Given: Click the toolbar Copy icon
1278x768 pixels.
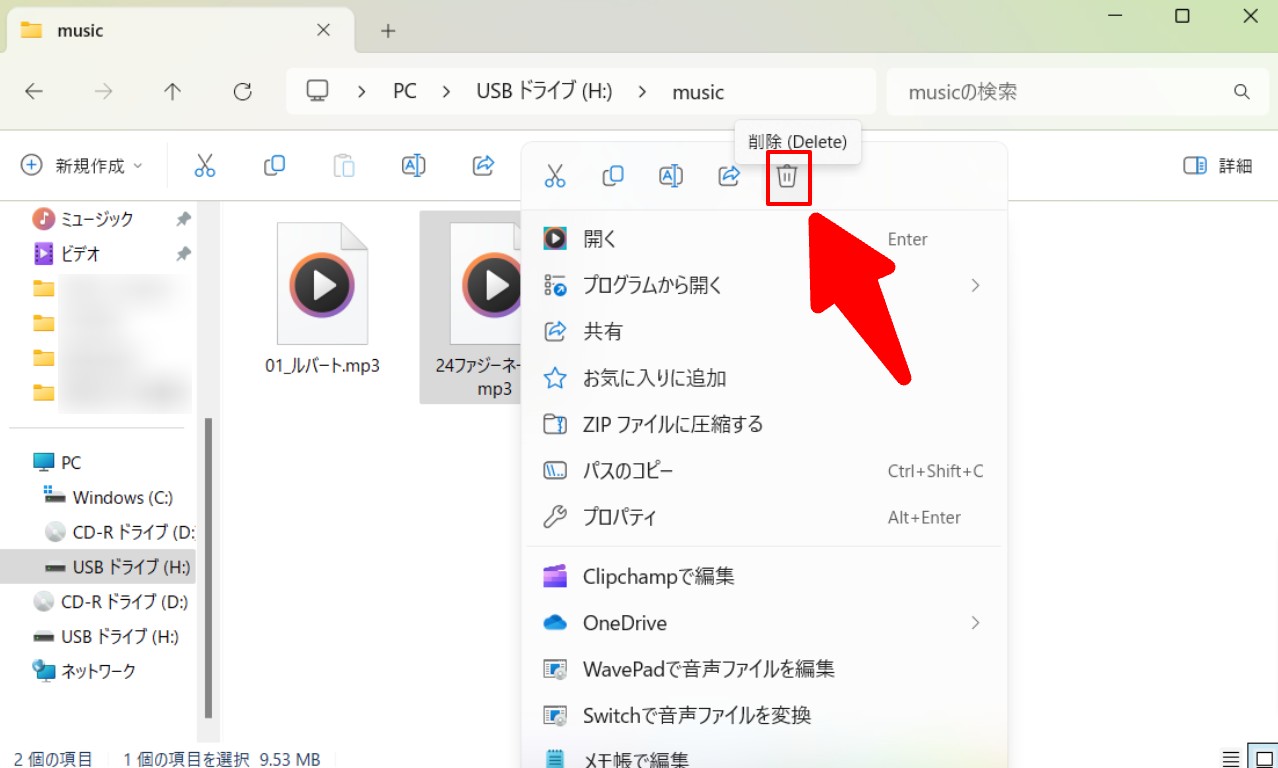Looking at the screenshot, I should pyautogui.click(x=274, y=166).
